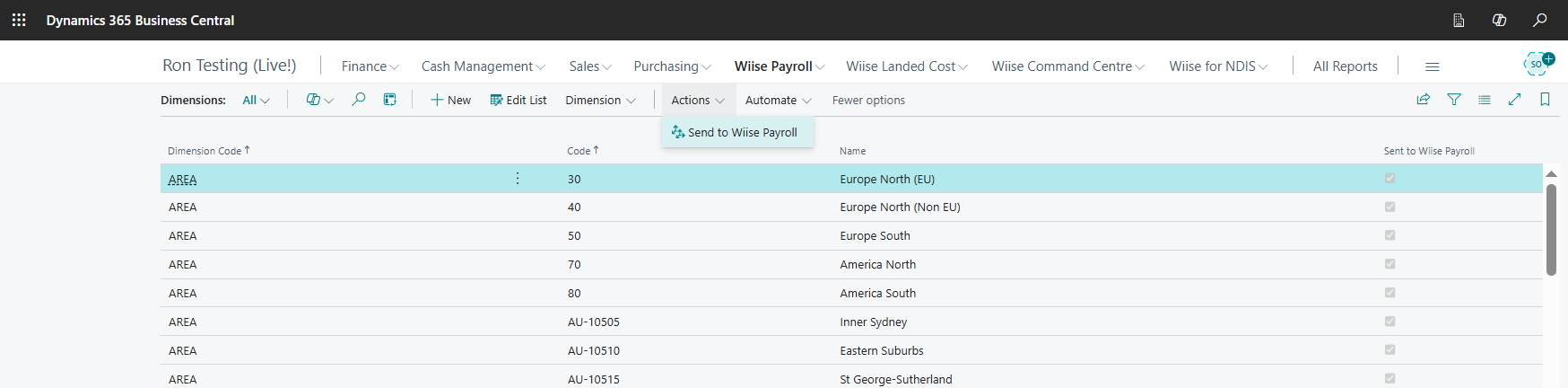Collapse the Actions menu
Screen dimensions: 1568x388
698,100
